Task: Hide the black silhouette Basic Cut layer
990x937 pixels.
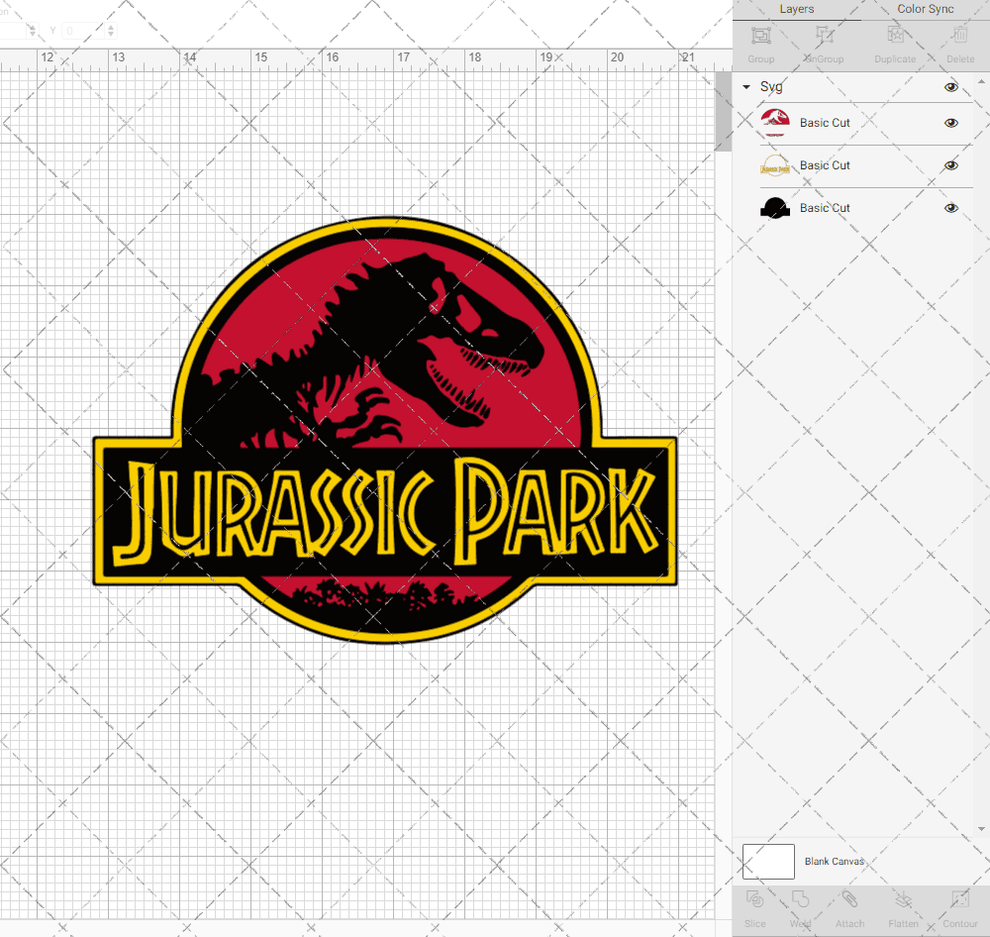Action: pyautogui.click(x=951, y=208)
